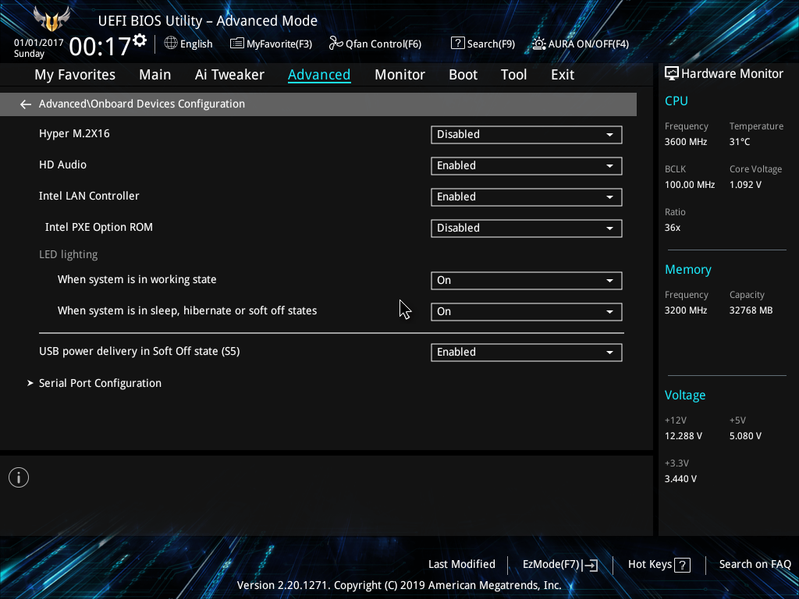Switch to the Monitor tab
Screen dimensions: 799x599
tap(400, 75)
